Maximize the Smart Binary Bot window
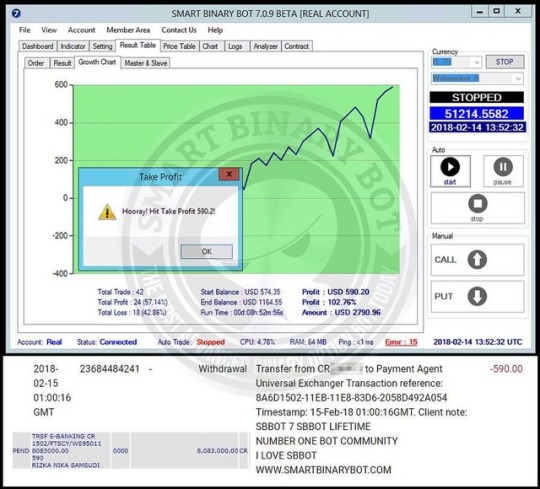 [496, 11]
